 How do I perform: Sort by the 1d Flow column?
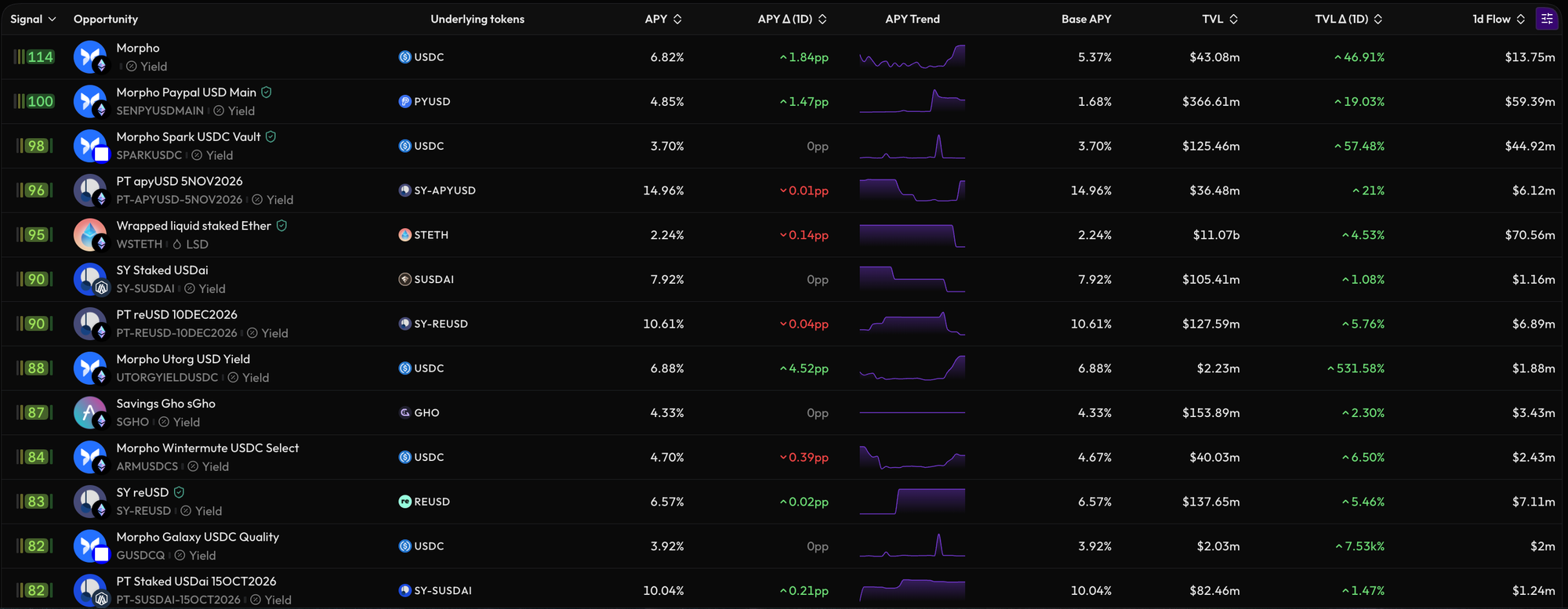tap(1498, 19)
